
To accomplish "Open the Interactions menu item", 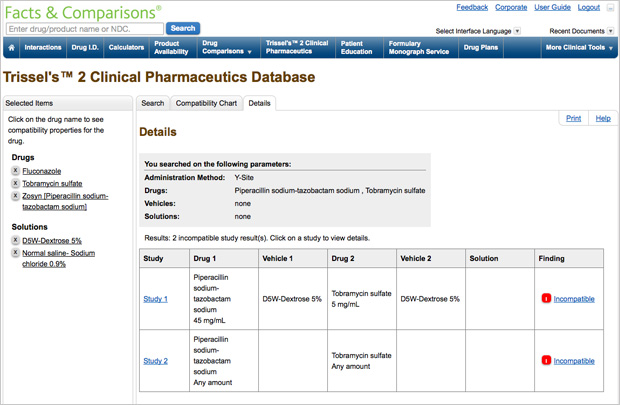I will tap(43, 47).
